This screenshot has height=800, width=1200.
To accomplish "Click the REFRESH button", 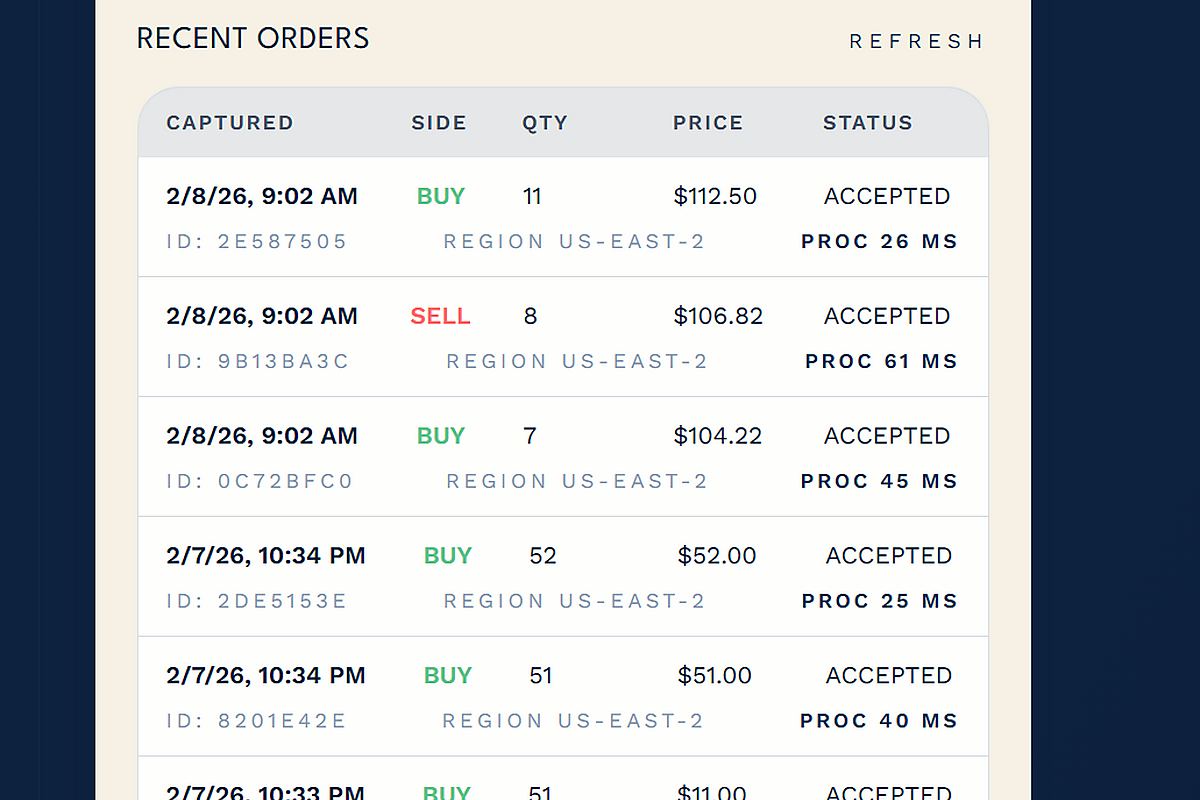I will (916, 41).
